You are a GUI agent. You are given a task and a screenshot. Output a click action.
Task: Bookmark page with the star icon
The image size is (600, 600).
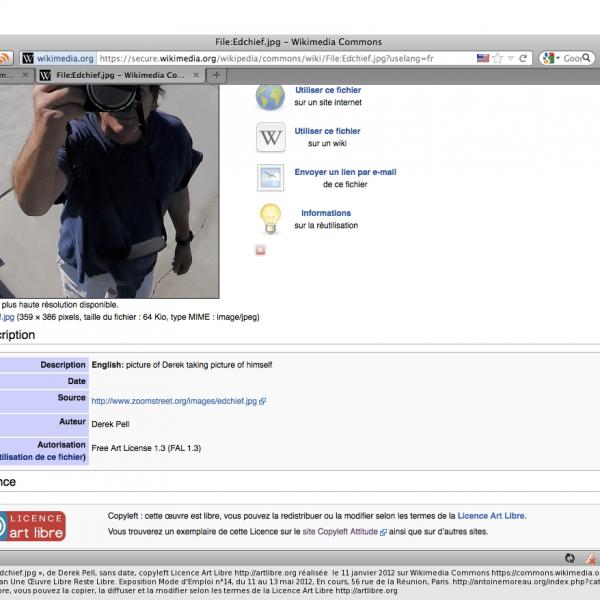(x=497, y=58)
